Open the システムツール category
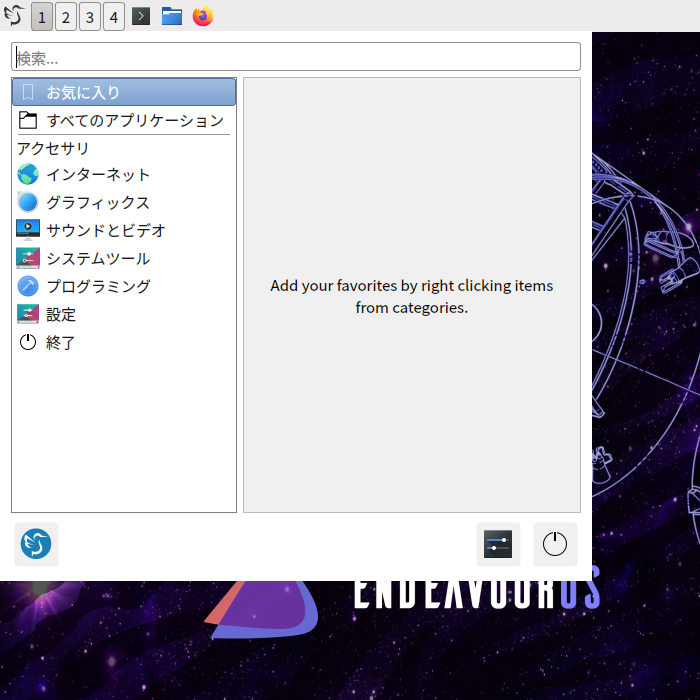Screen dimensions: 700x700 (x=124, y=258)
